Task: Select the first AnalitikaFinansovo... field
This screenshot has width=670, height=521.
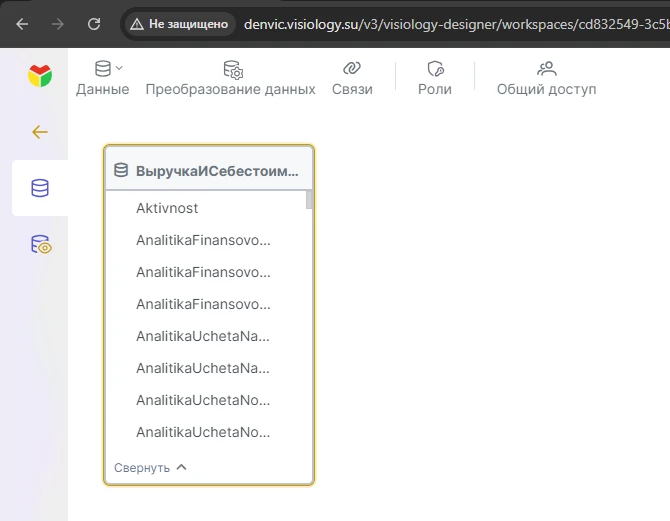Action: click(203, 240)
